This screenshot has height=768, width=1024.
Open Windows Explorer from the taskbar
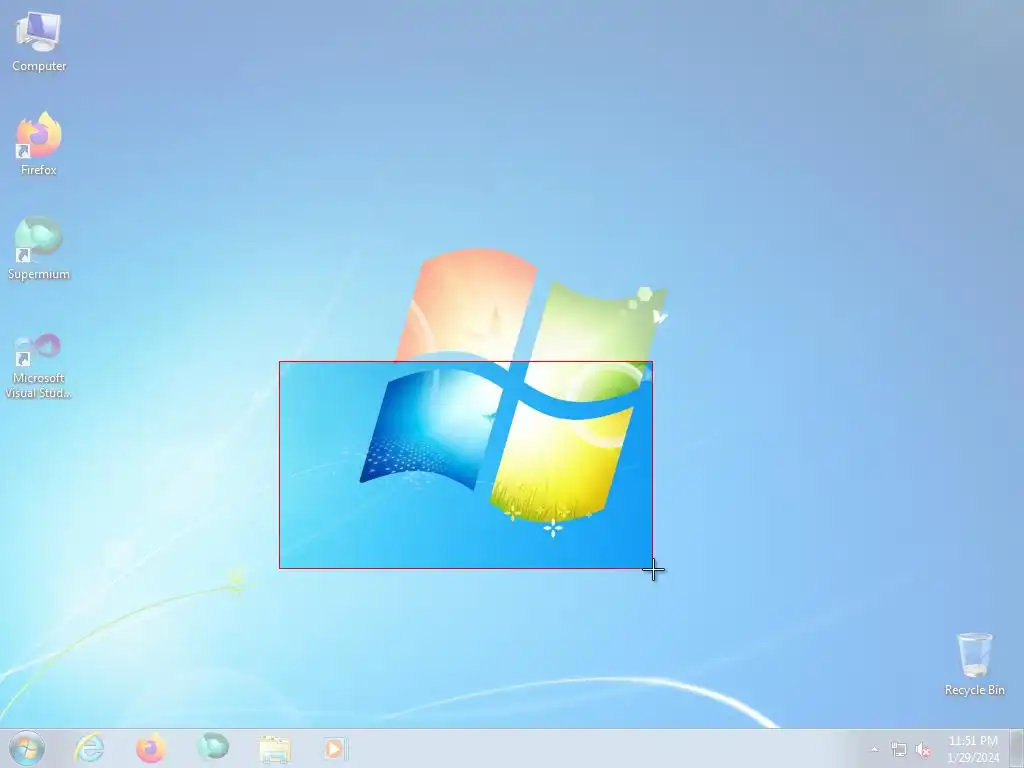[x=274, y=748]
